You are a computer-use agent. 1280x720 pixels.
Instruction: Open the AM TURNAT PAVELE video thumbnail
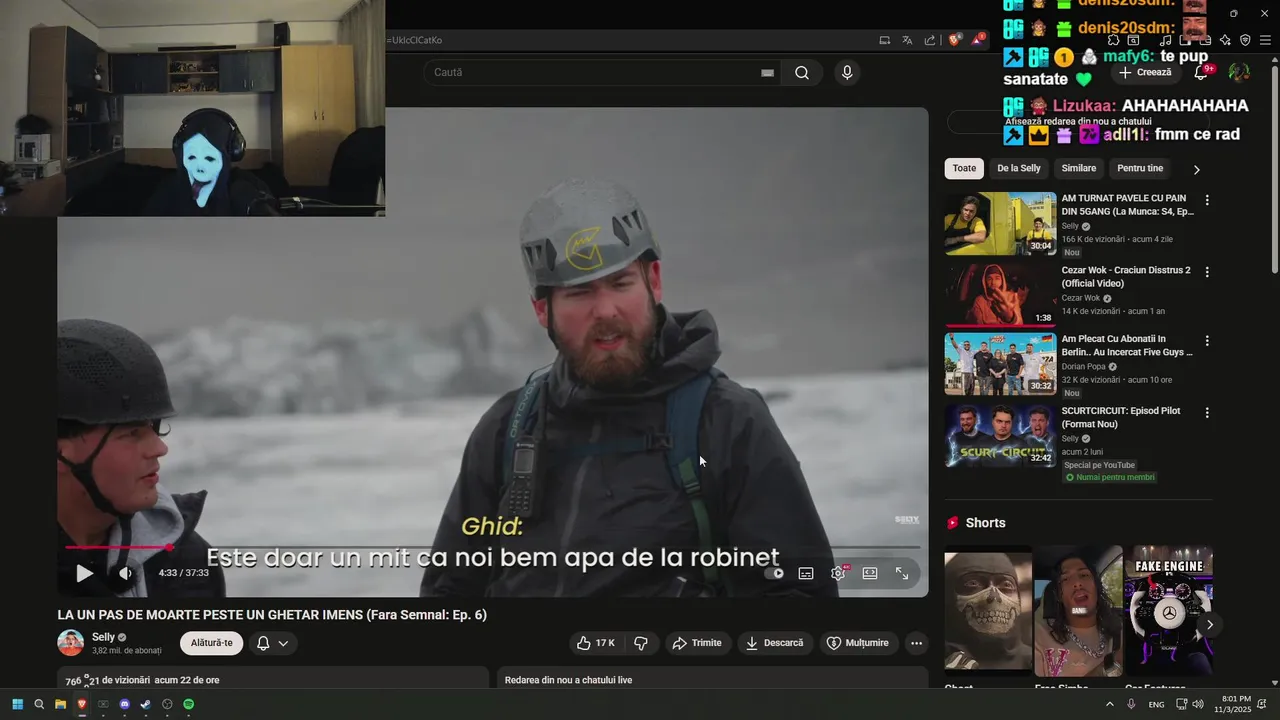tap(1000, 223)
